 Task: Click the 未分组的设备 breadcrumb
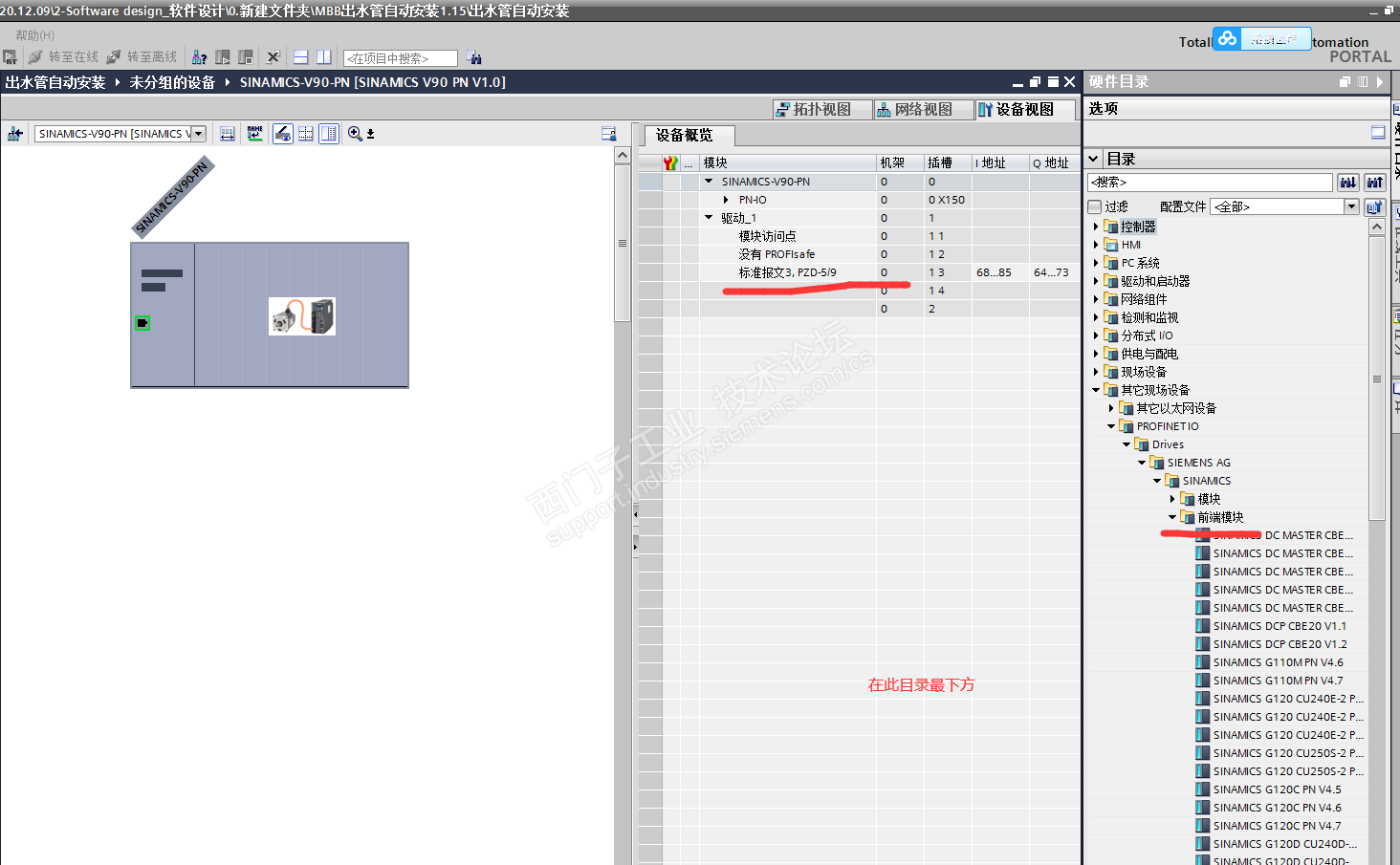point(172,82)
